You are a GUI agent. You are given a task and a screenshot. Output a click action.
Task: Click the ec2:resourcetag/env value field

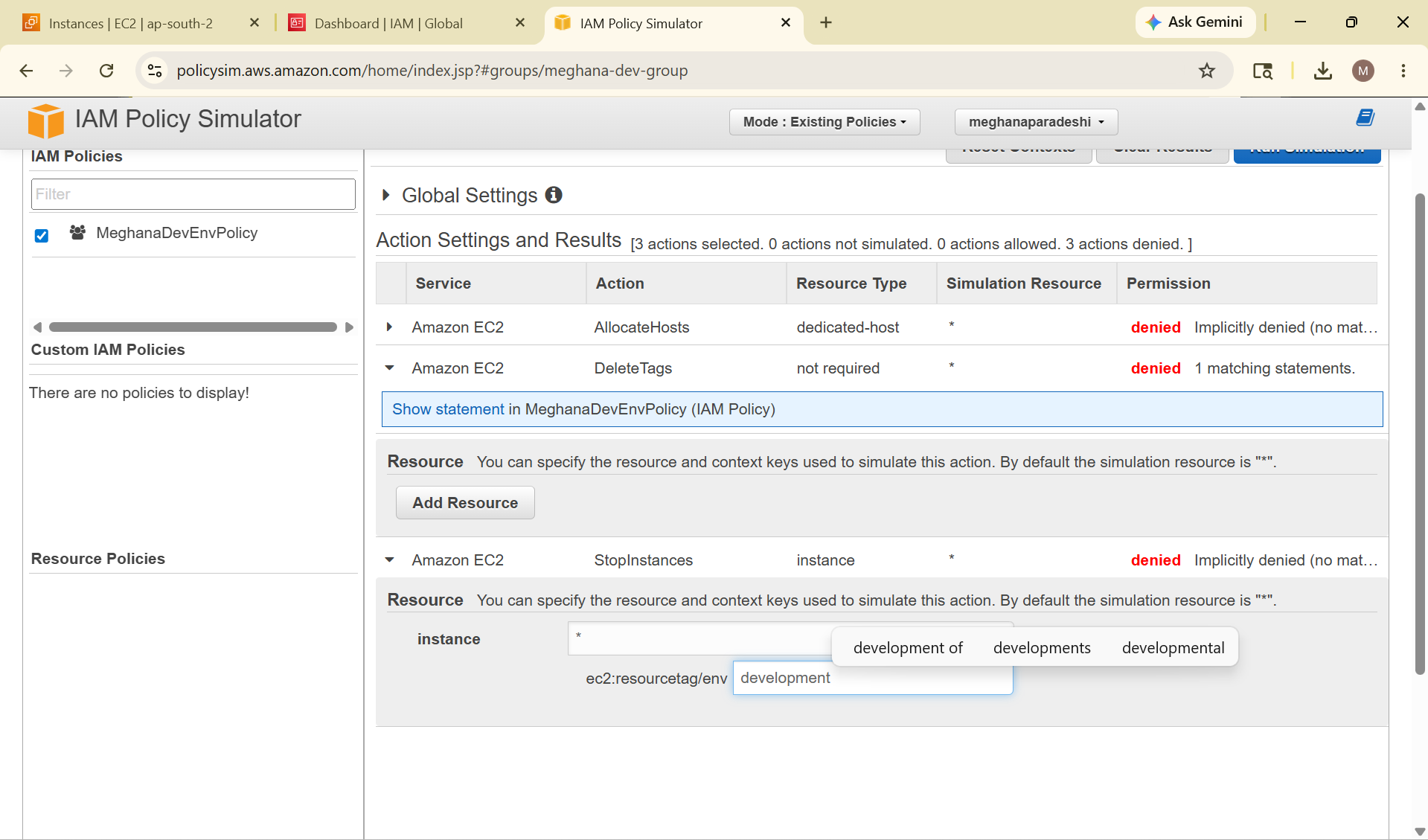coord(873,678)
